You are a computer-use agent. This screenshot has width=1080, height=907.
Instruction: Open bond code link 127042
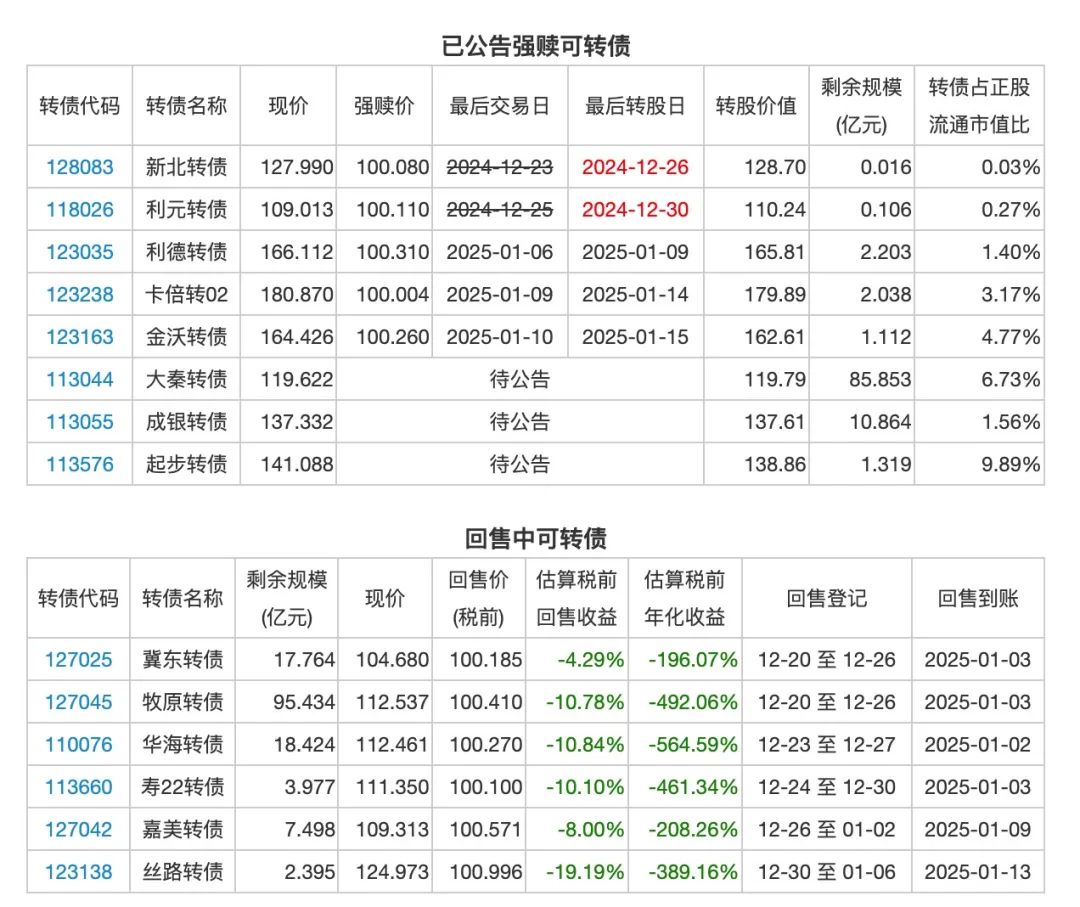(79, 829)
